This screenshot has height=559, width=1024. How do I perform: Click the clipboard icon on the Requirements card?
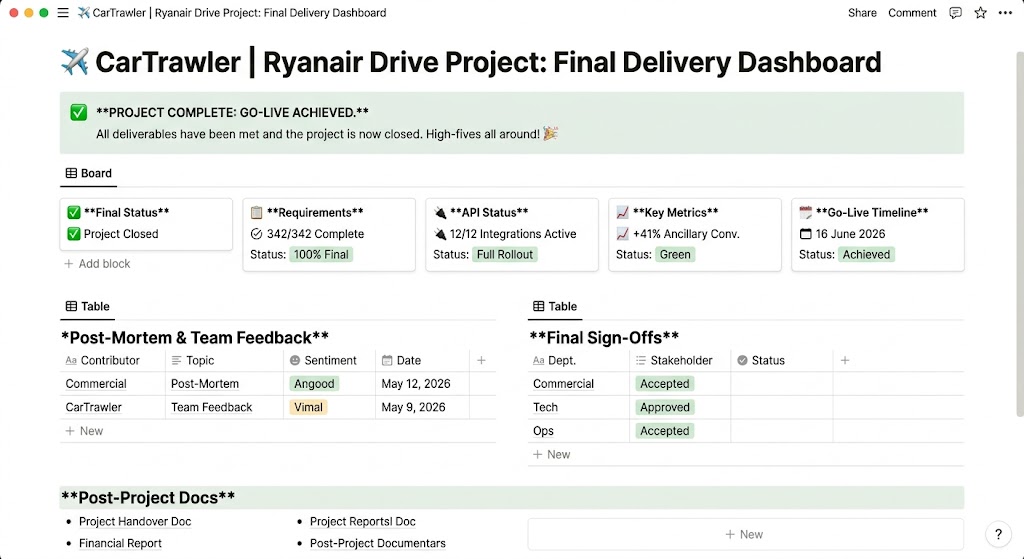(257, 212)
